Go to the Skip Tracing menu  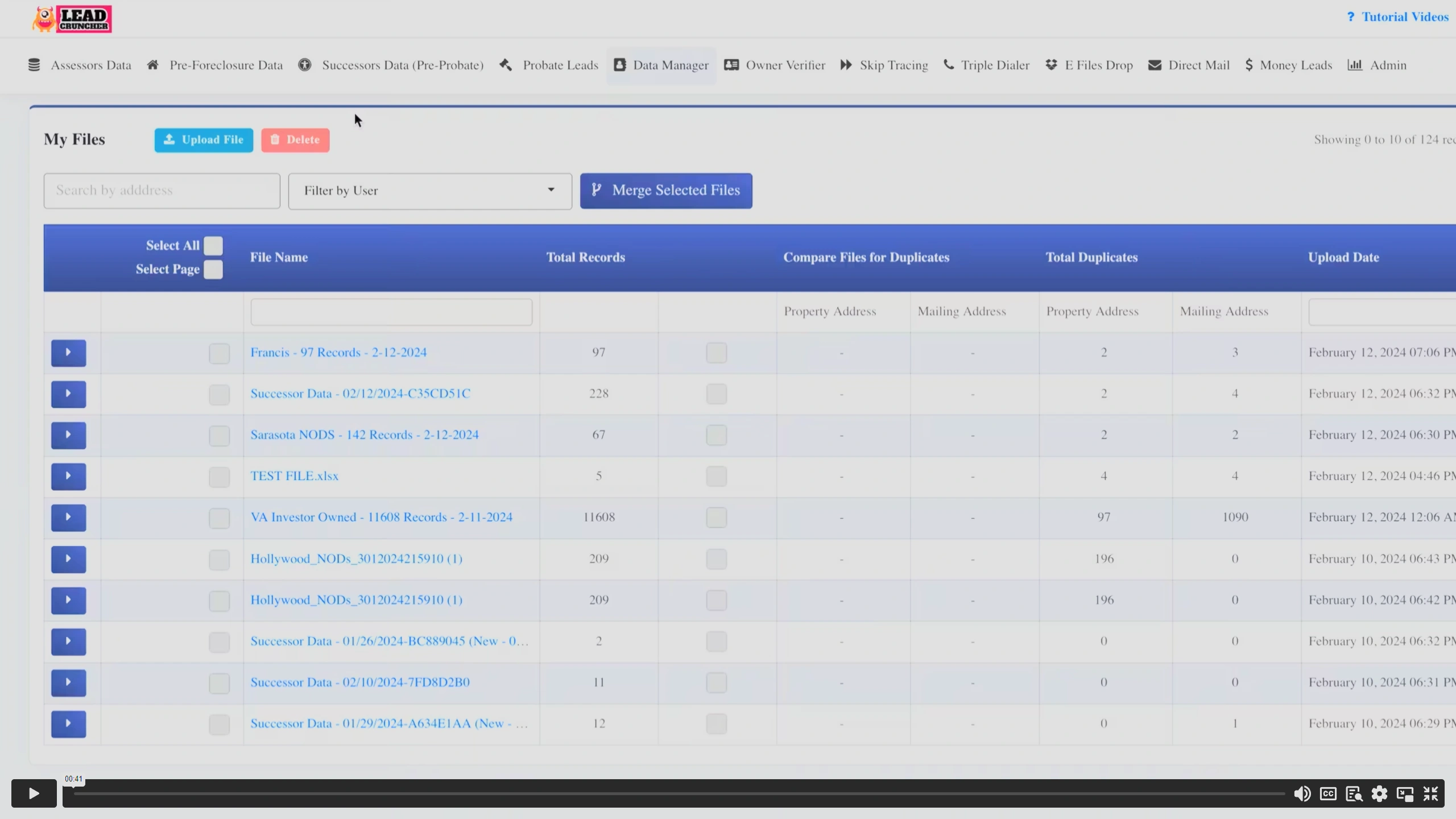click(x=884, y=65)
